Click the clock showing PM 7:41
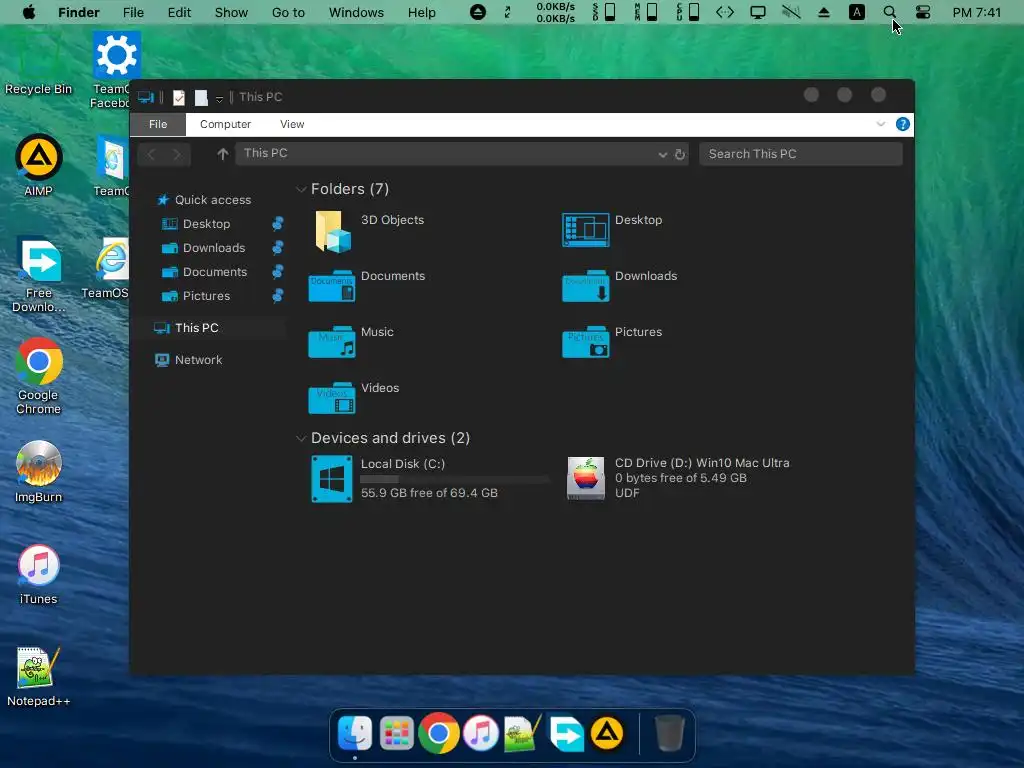Viewport: 1024px width, 768px height. pos(976,12)
